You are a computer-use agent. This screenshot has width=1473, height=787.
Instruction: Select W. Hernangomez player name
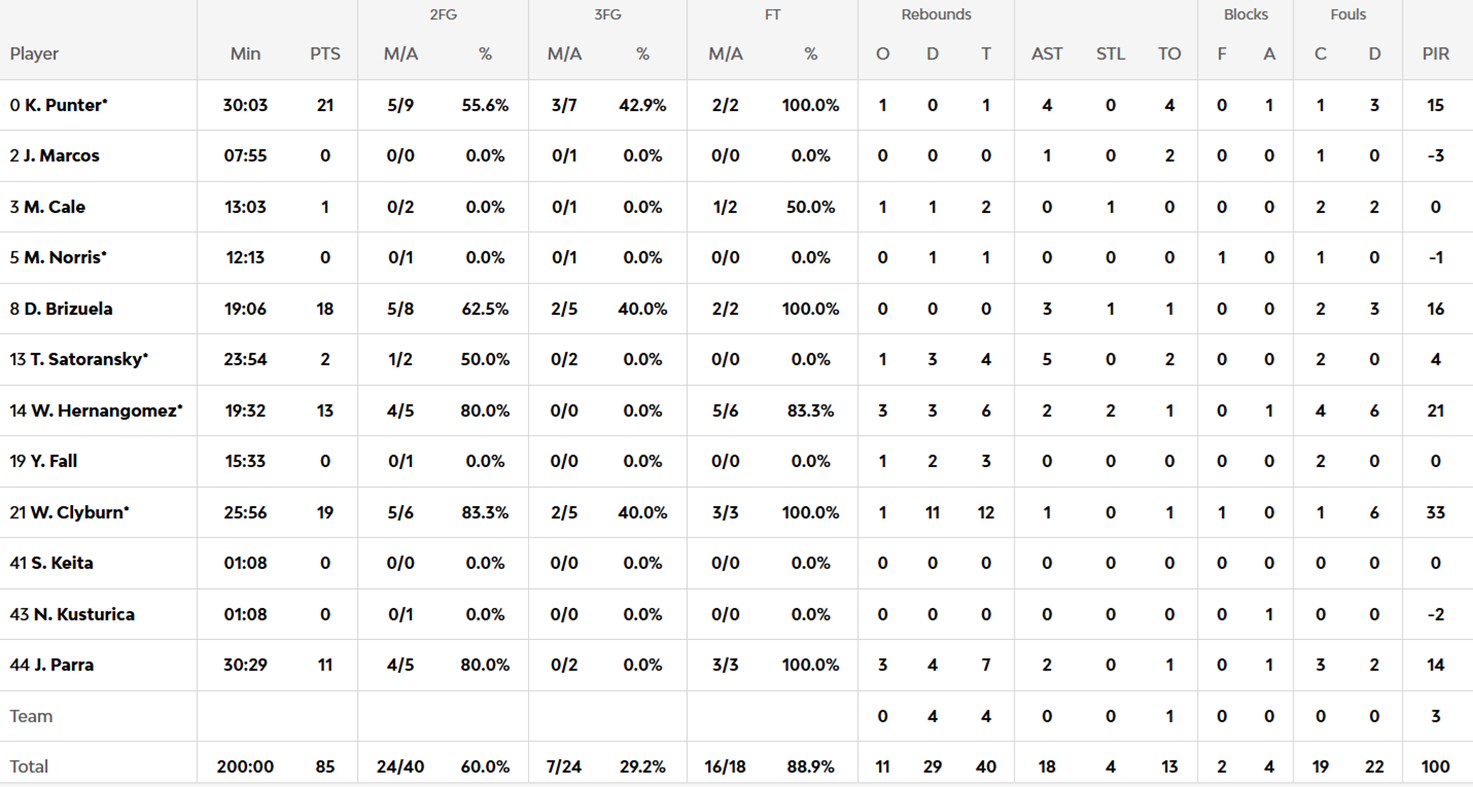pos(103,411)
